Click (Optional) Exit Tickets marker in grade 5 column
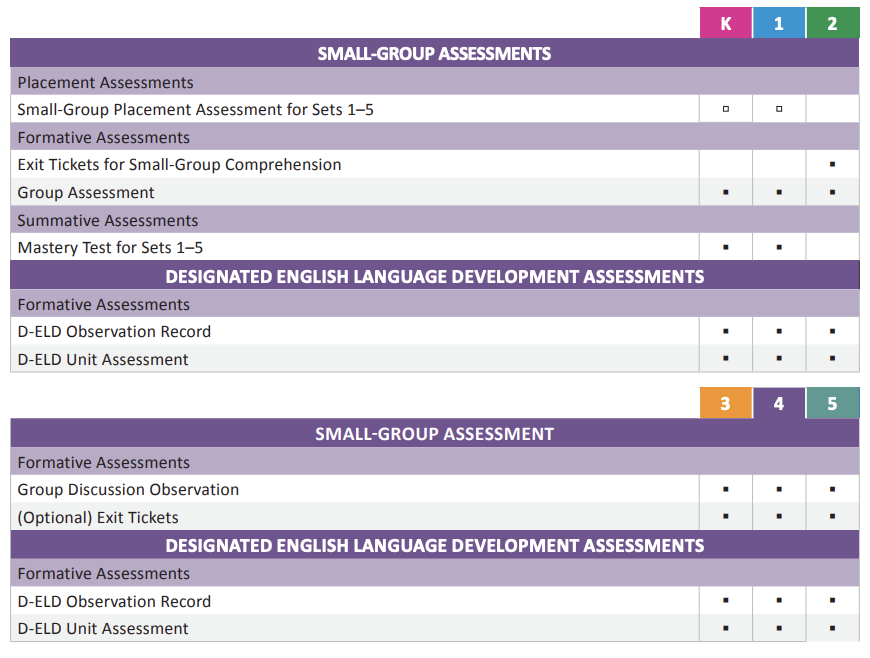Screen dimensions: 870x658 (x=832, y=516)
